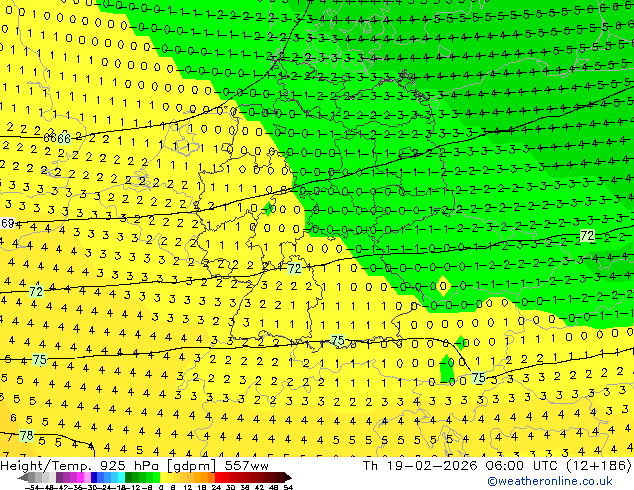Viewport: 634px width, 490px height.
Task: Click the "75" contour label nearest the left edge
Action: click(x=40, y=359)
